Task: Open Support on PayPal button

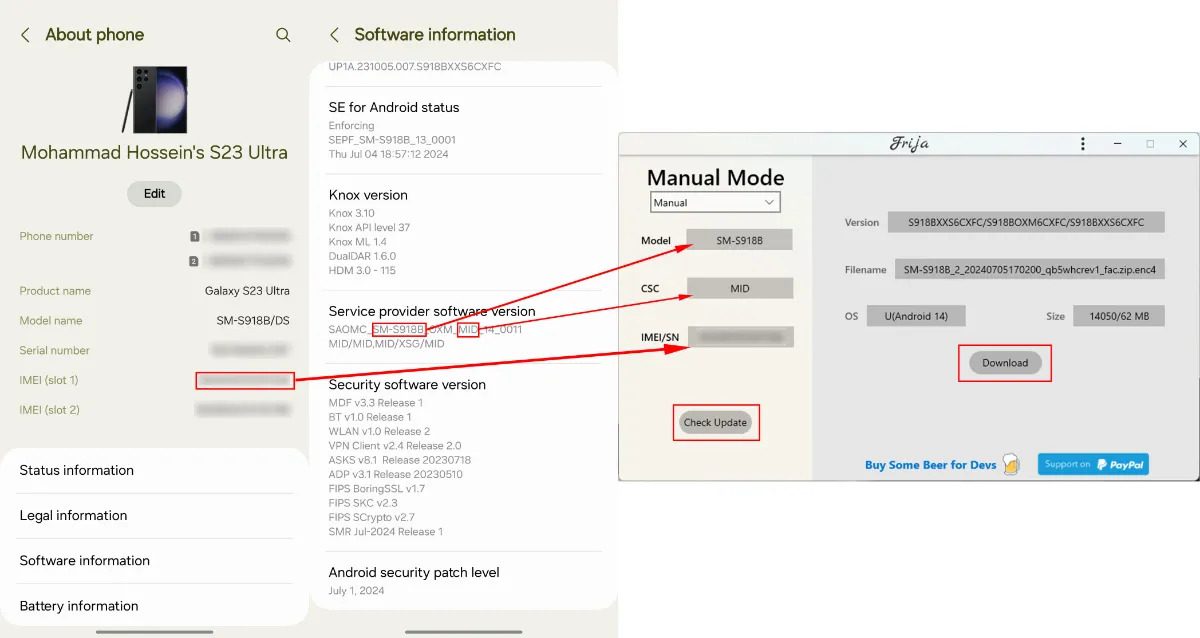Action: (1093, 464)
